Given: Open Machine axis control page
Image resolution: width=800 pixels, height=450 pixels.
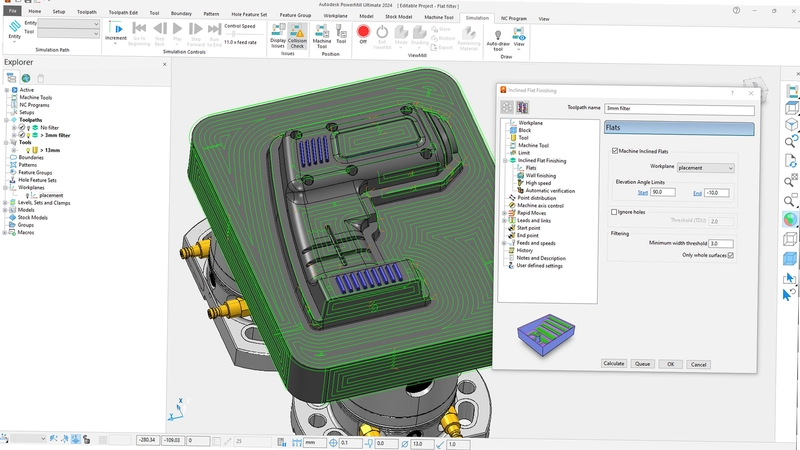Looking at the screenshot, I should (x=540, y=206).
